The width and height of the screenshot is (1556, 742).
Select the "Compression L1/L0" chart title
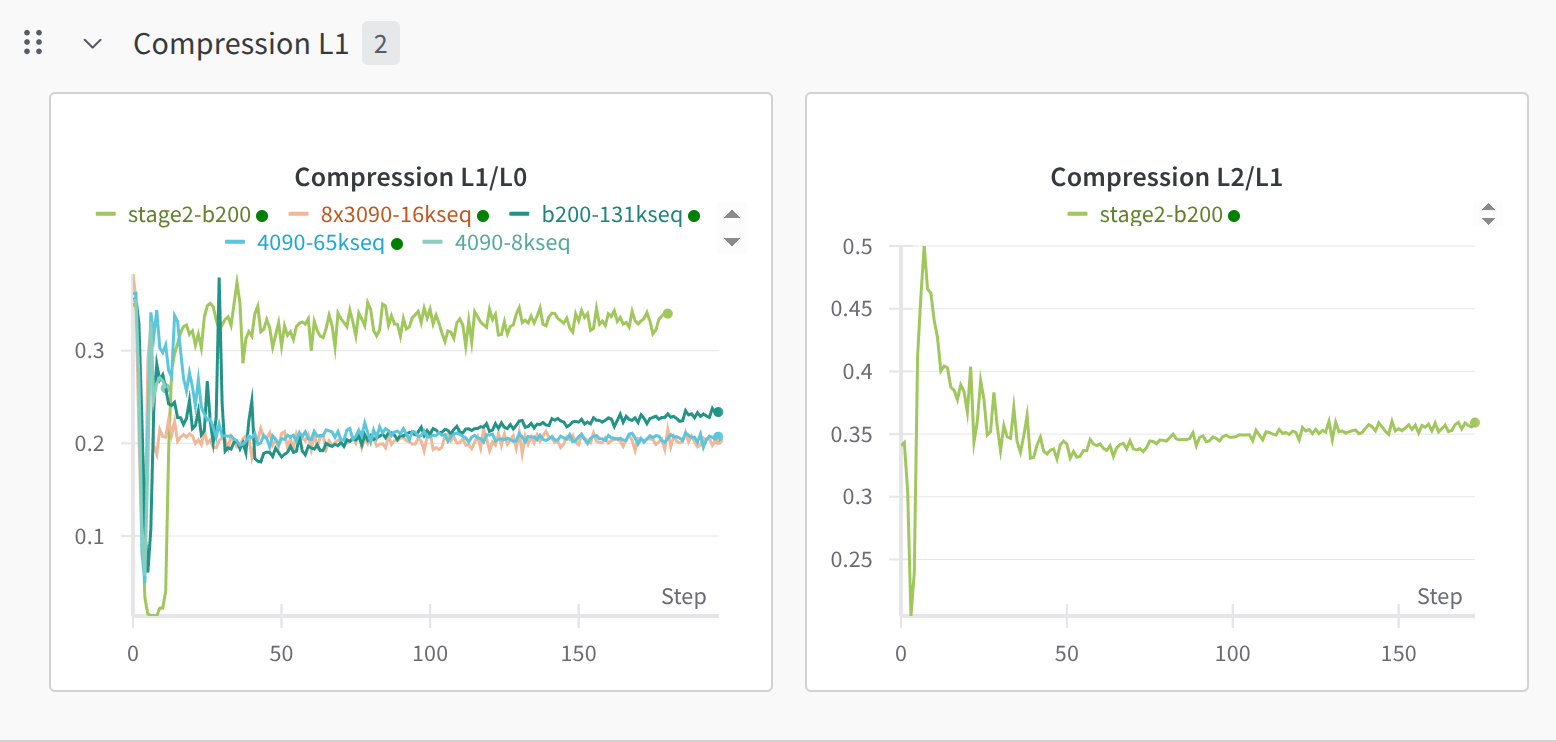pos(411,178)
